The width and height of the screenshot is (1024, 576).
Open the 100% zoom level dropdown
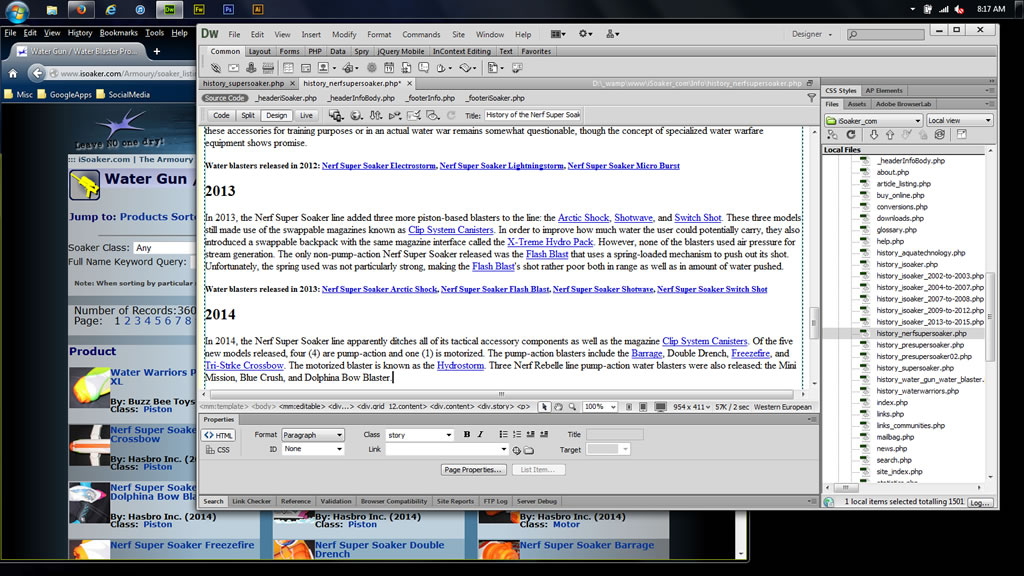pos(600,407)
